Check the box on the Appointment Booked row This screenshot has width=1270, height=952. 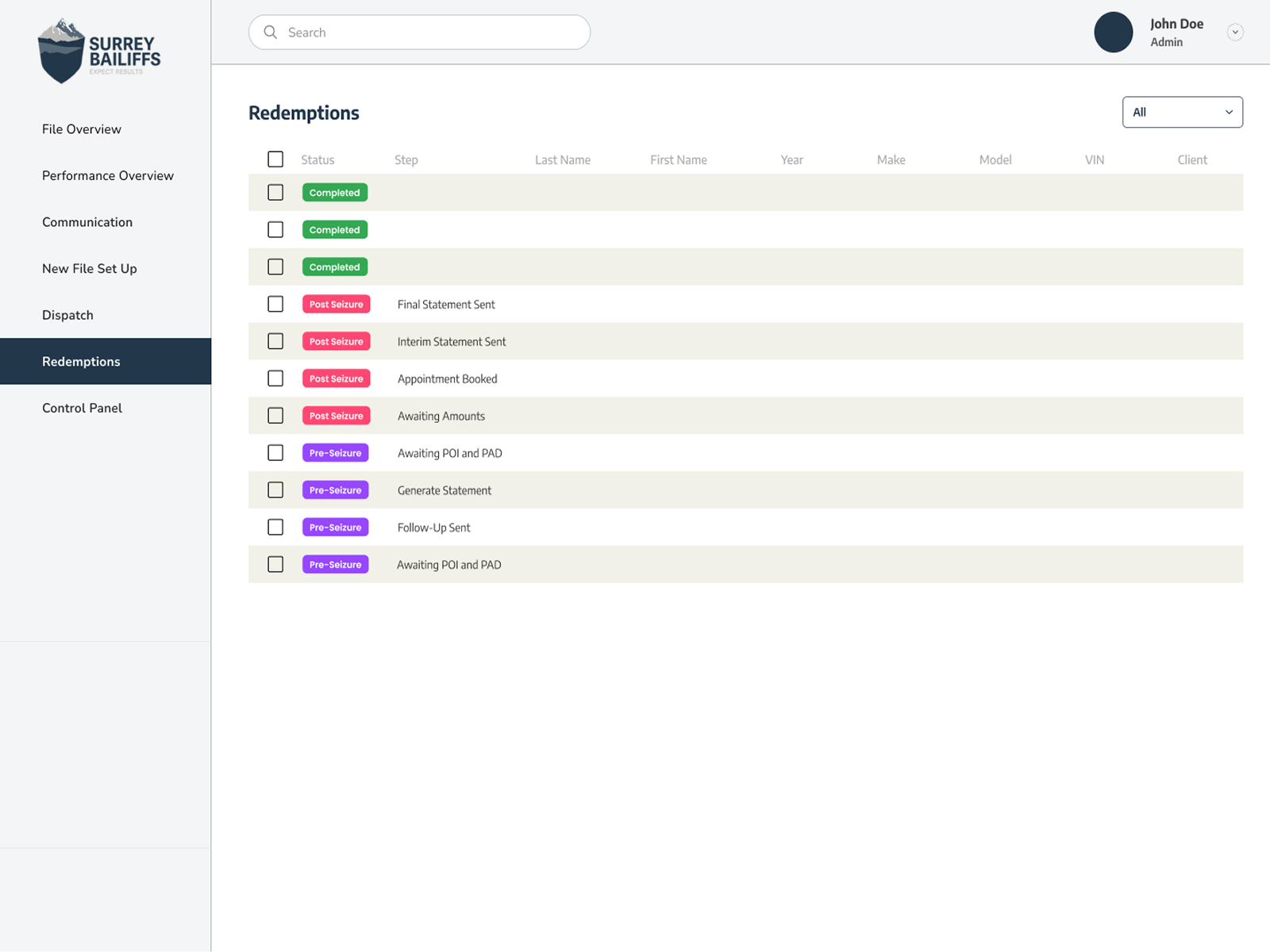coord(275,378)
